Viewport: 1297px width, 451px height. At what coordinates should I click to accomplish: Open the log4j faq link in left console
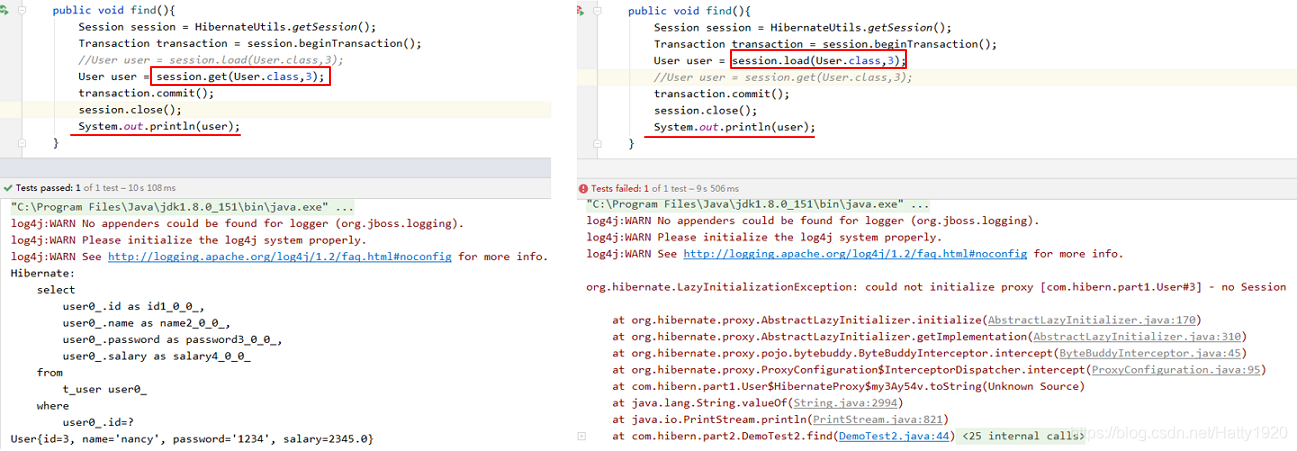click(x=280, y=257)
